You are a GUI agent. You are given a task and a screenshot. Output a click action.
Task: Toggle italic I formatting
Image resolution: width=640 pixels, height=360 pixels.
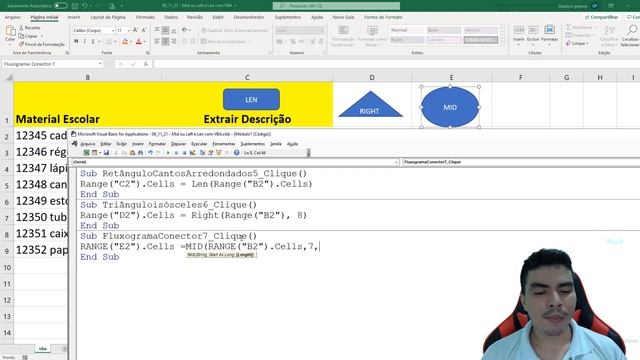coord(84,41)
